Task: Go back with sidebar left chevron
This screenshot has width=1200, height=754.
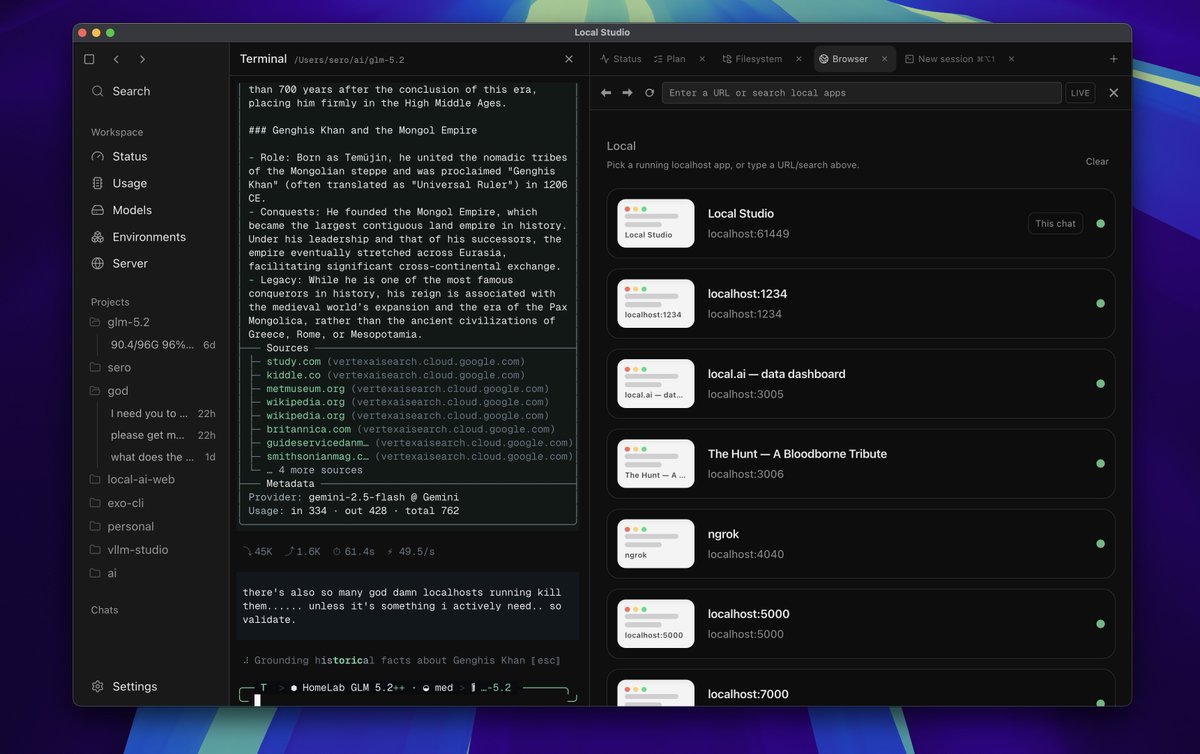Action: pos(116,59)
